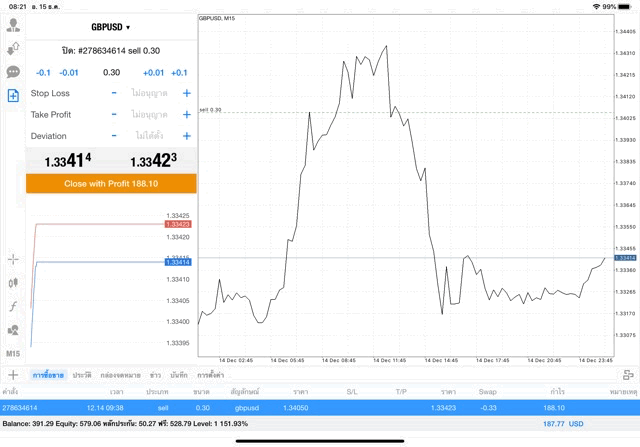Edit the Stop Loss value field
Viewport: 640px width, 447px height.
[x=149, y=93]
